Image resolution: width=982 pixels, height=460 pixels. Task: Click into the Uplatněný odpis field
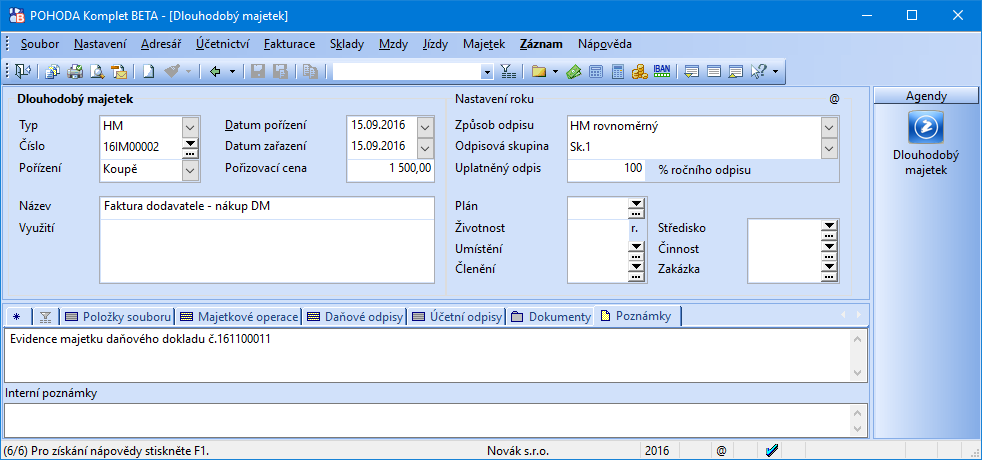pos(606,170)
